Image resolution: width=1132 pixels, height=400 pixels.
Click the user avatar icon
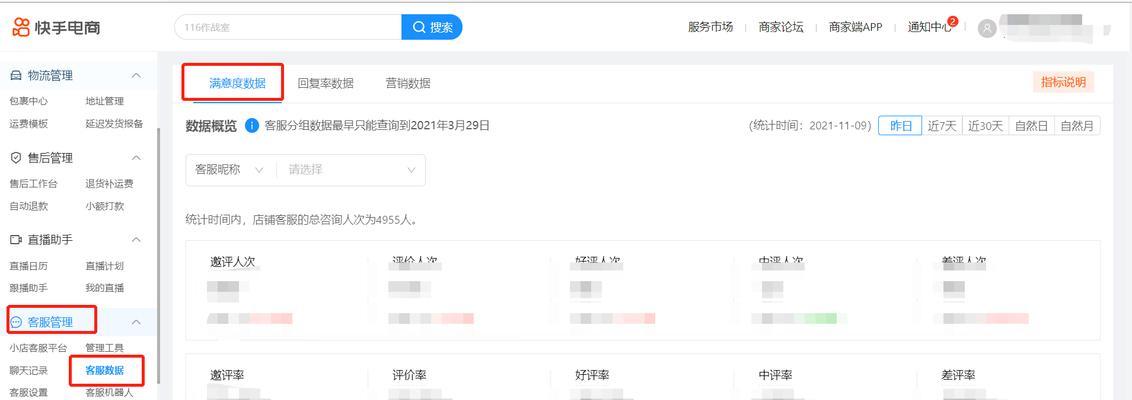point(987,28)
